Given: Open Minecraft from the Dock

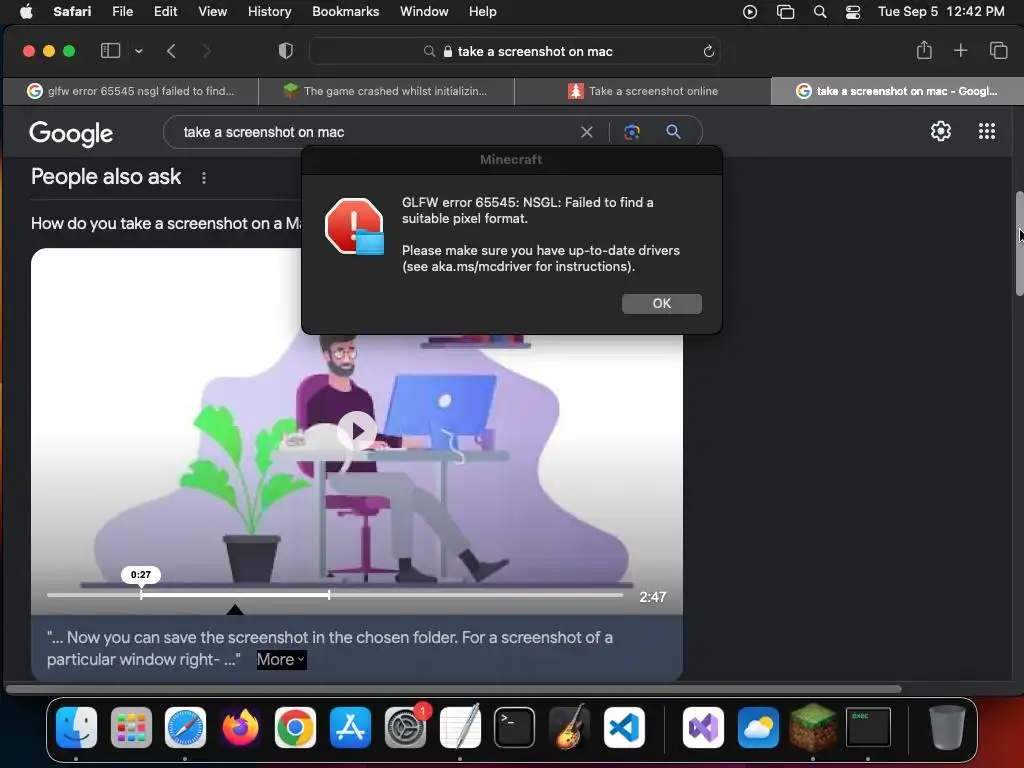Looking at the screenshot, I should pos(813,727).
